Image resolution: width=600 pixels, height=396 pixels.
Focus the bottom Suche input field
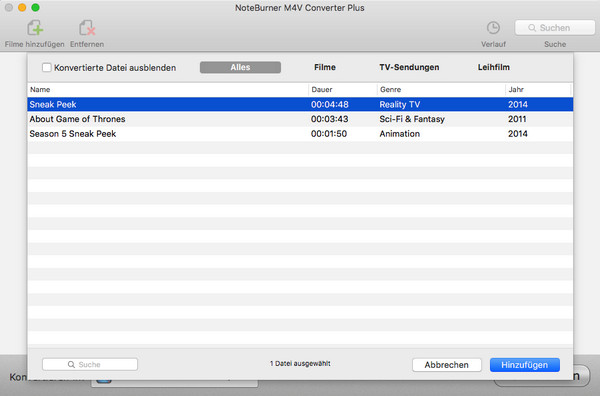click(90, 365)
